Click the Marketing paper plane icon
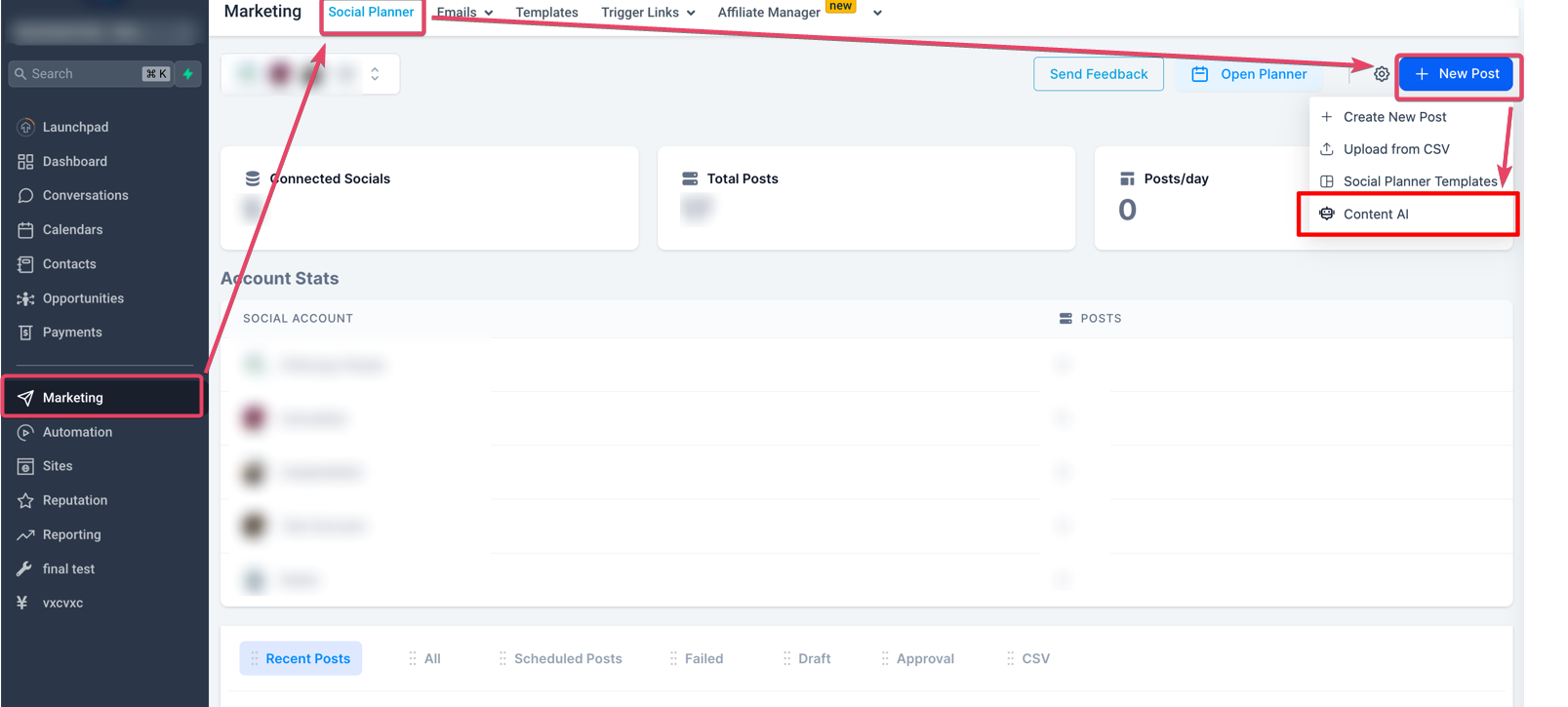The image size is (1568, 707). tap(25, 398)
